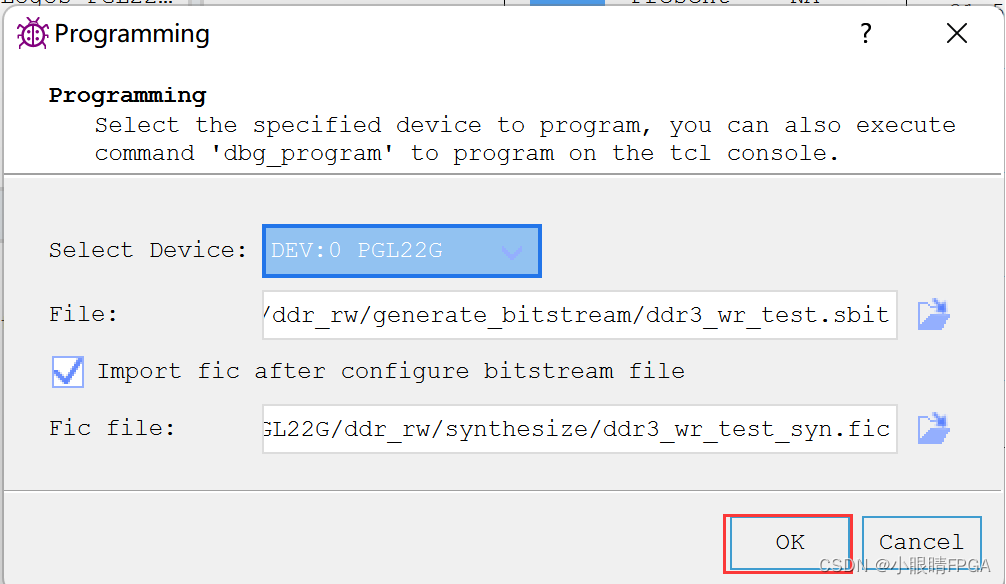Click the chevron arrow on device dropdown
The height and width of the screenshot is (584, 1006).
pyautogui.click(x=512, y=252)
